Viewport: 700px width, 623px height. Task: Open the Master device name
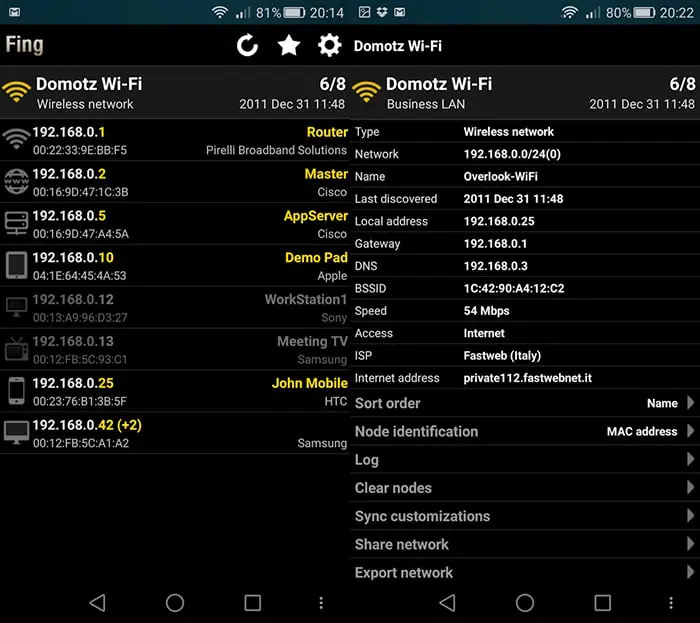(326, 174)
